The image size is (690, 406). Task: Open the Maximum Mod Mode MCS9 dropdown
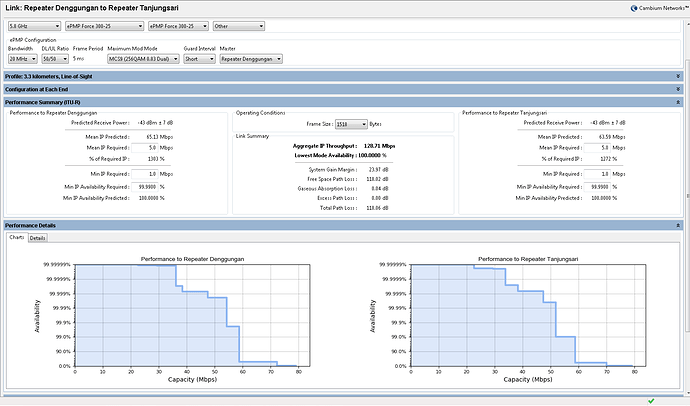point(143,59)
